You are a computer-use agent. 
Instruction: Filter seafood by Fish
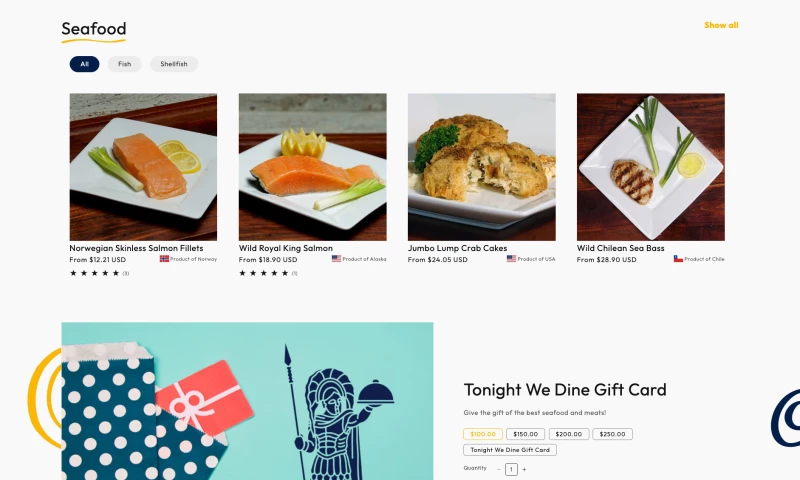(x=124, y=64)
